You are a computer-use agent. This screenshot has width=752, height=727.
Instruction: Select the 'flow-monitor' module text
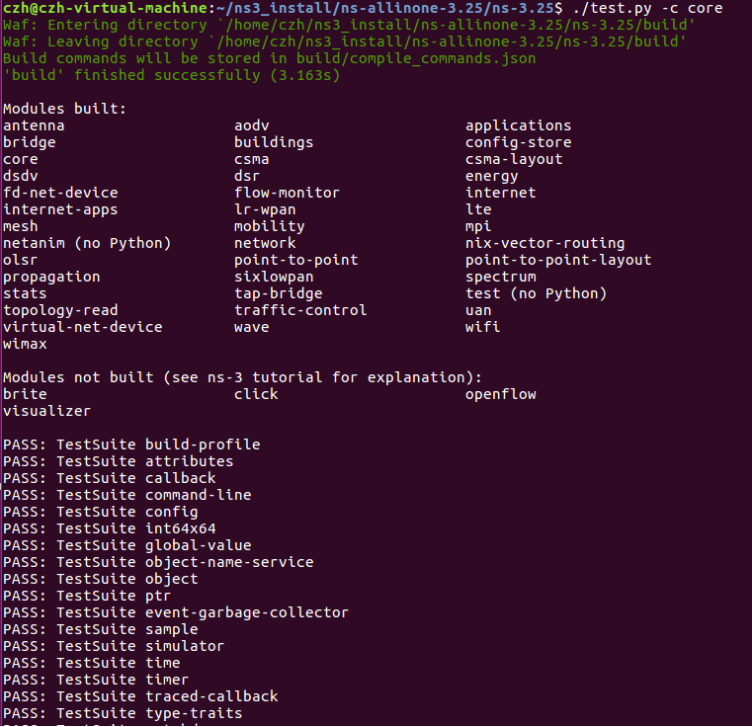click(x=287, y=193)
